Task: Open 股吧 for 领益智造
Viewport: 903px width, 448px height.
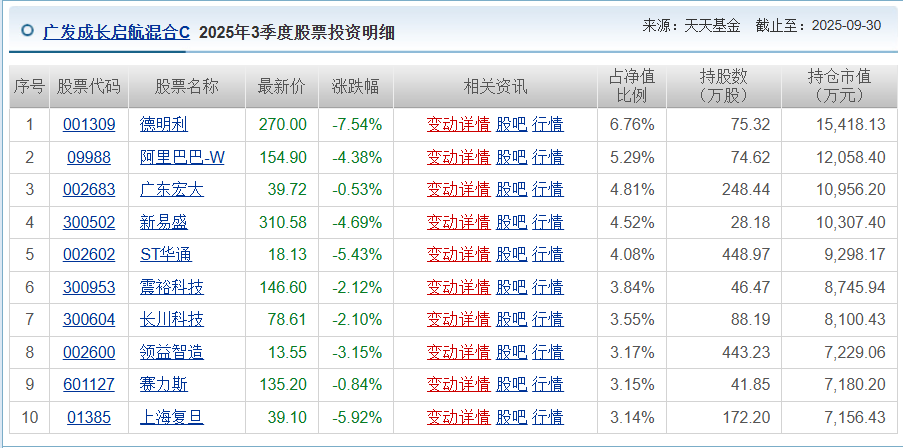Action: point(511,352)
